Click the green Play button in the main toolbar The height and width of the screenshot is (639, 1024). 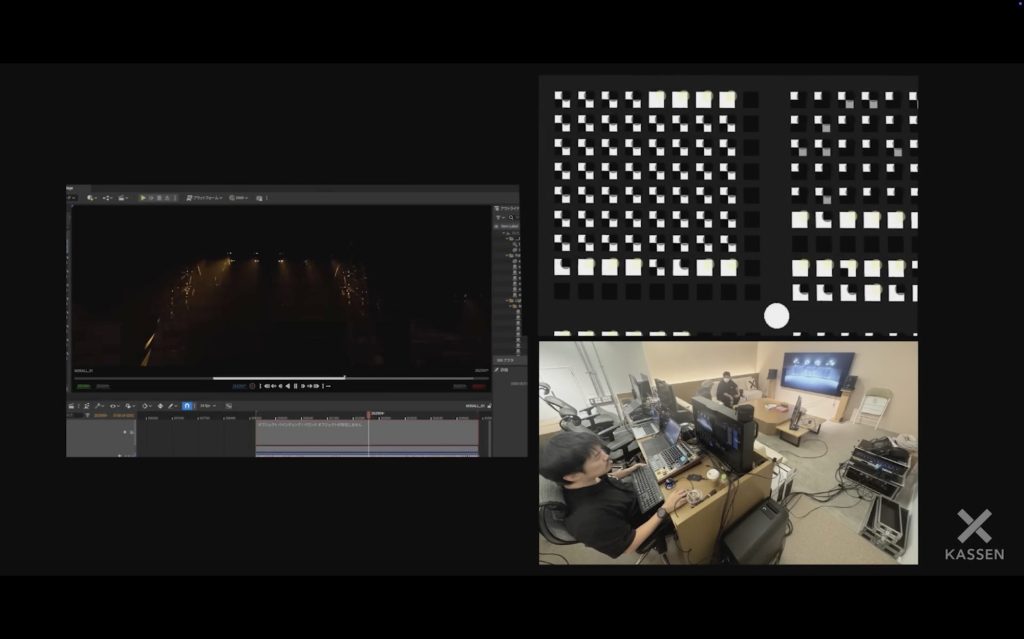(x=142, y=197)
